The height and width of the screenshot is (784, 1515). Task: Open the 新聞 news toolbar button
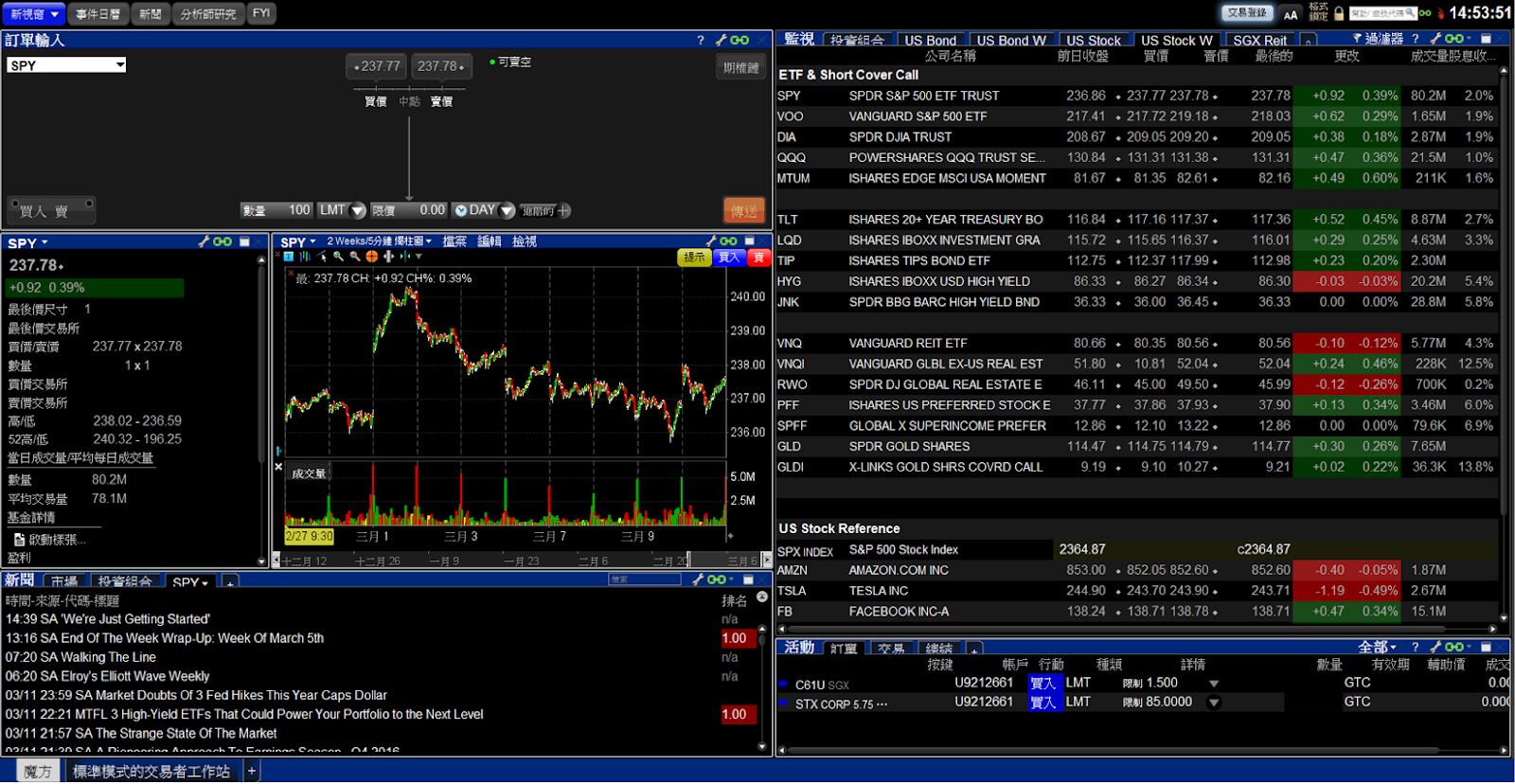(x=151, y=14)
